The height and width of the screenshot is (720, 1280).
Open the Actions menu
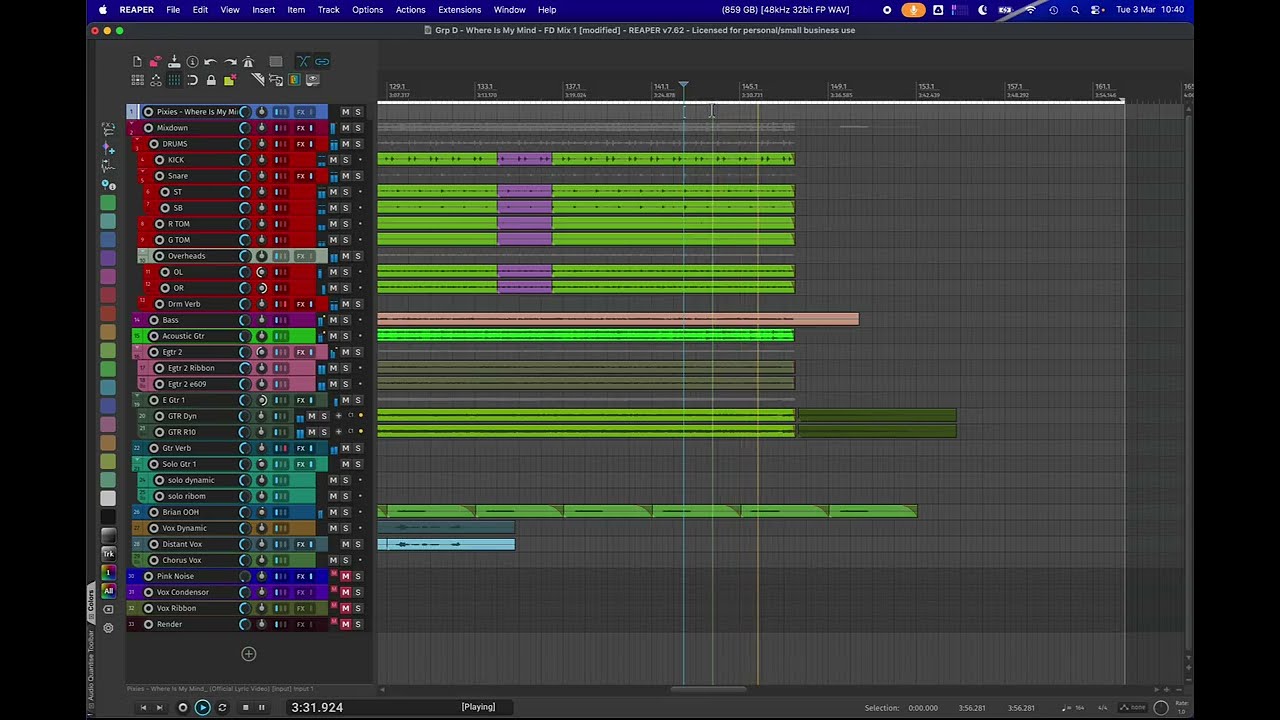[410, 10]
